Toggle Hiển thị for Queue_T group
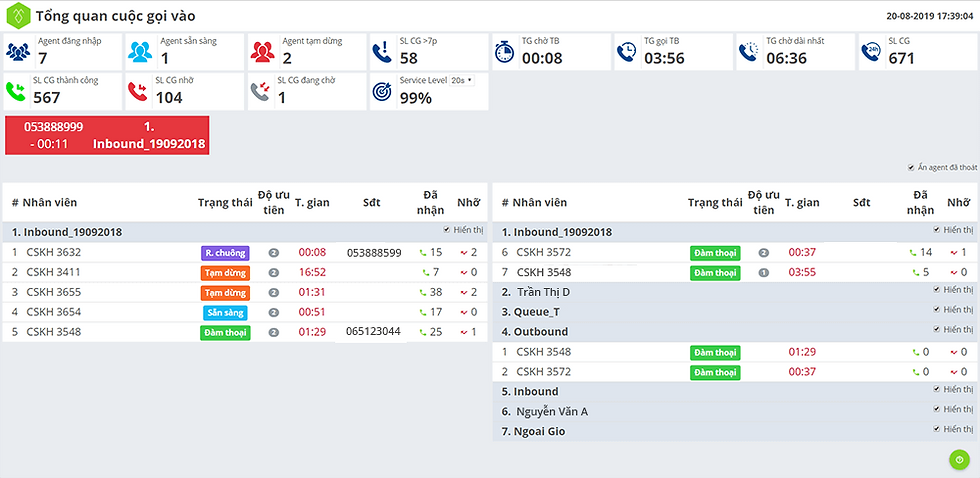The image size is (980, 478). 937,309
